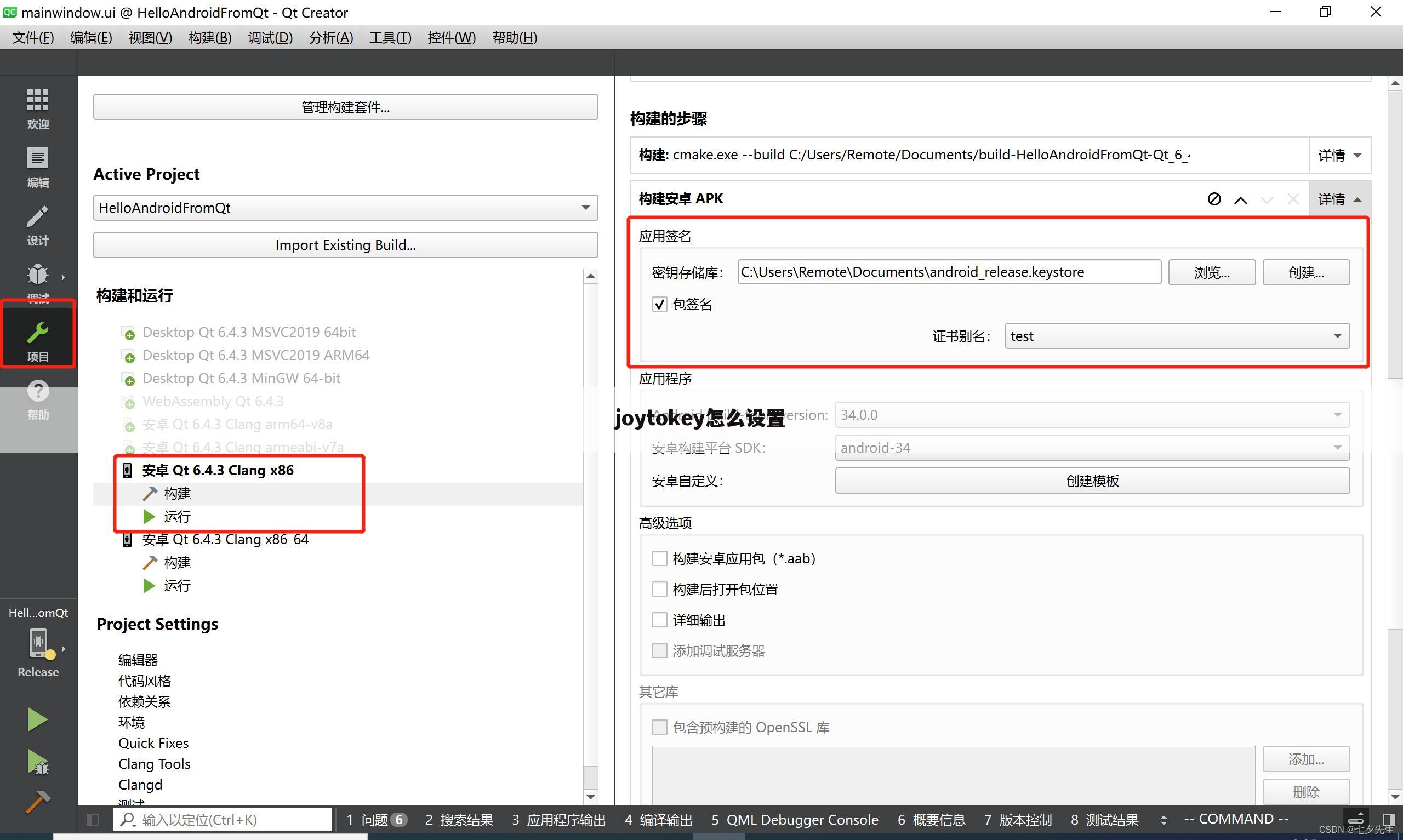Switch to Edit (编辑) mode
Screen dimensions: 1403x840
38,167
